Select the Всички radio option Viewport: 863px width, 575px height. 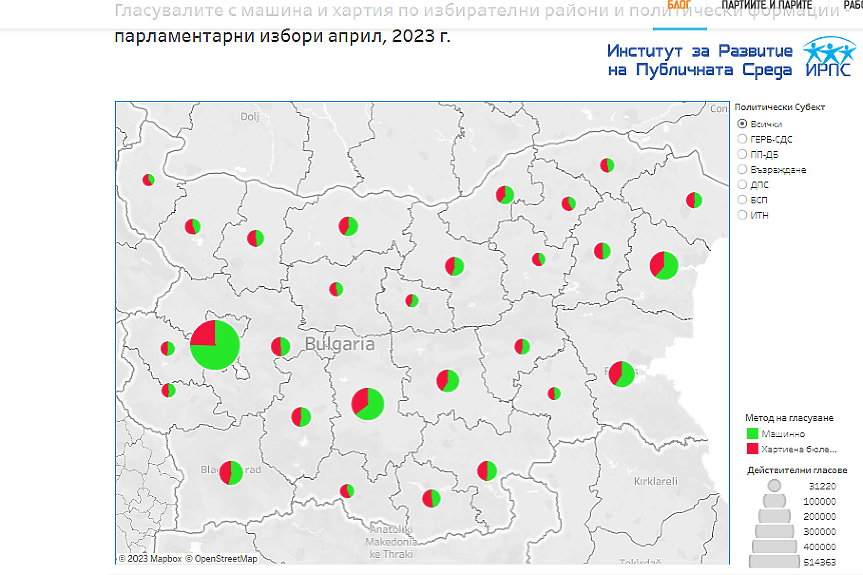click(742, 124)
